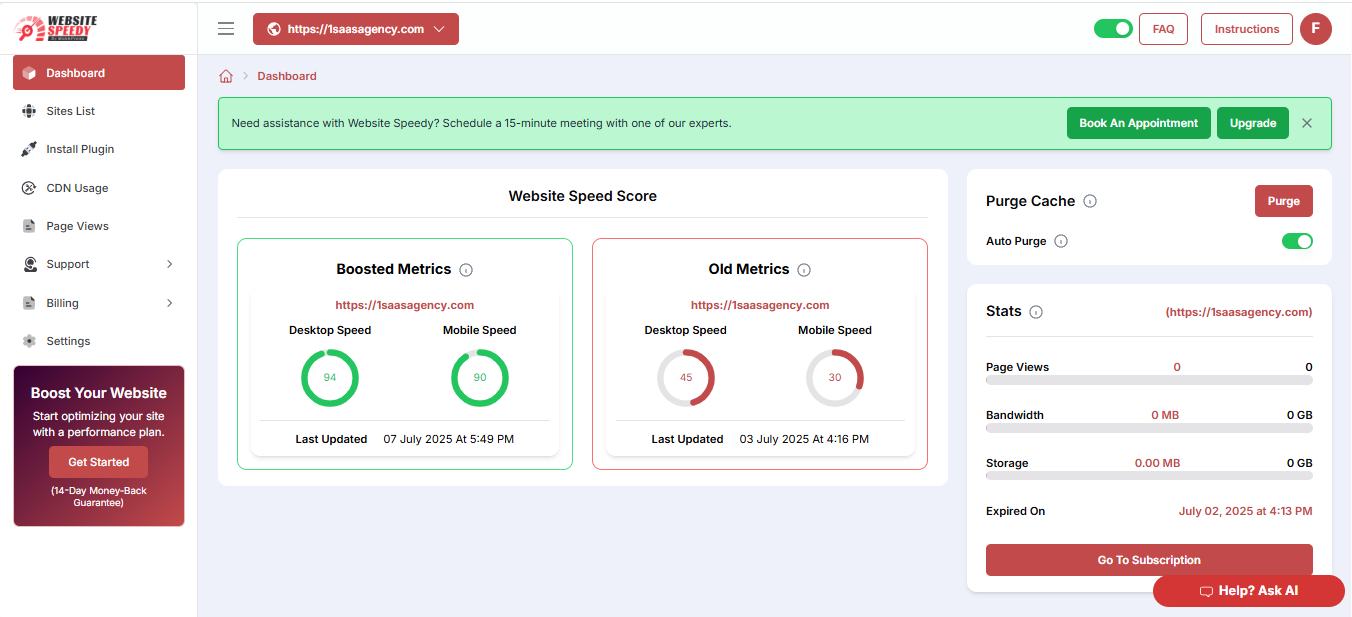Screen dimensions: 1352x617
Task: Open Dashboard in the sidebar
Action: [x=99, y=73]
